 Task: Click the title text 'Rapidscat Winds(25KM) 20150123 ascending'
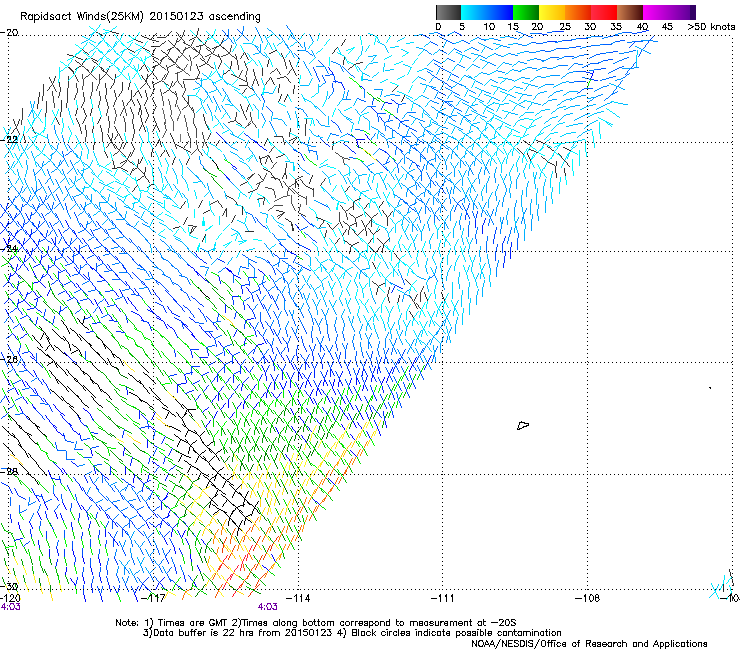coord(140,17)
